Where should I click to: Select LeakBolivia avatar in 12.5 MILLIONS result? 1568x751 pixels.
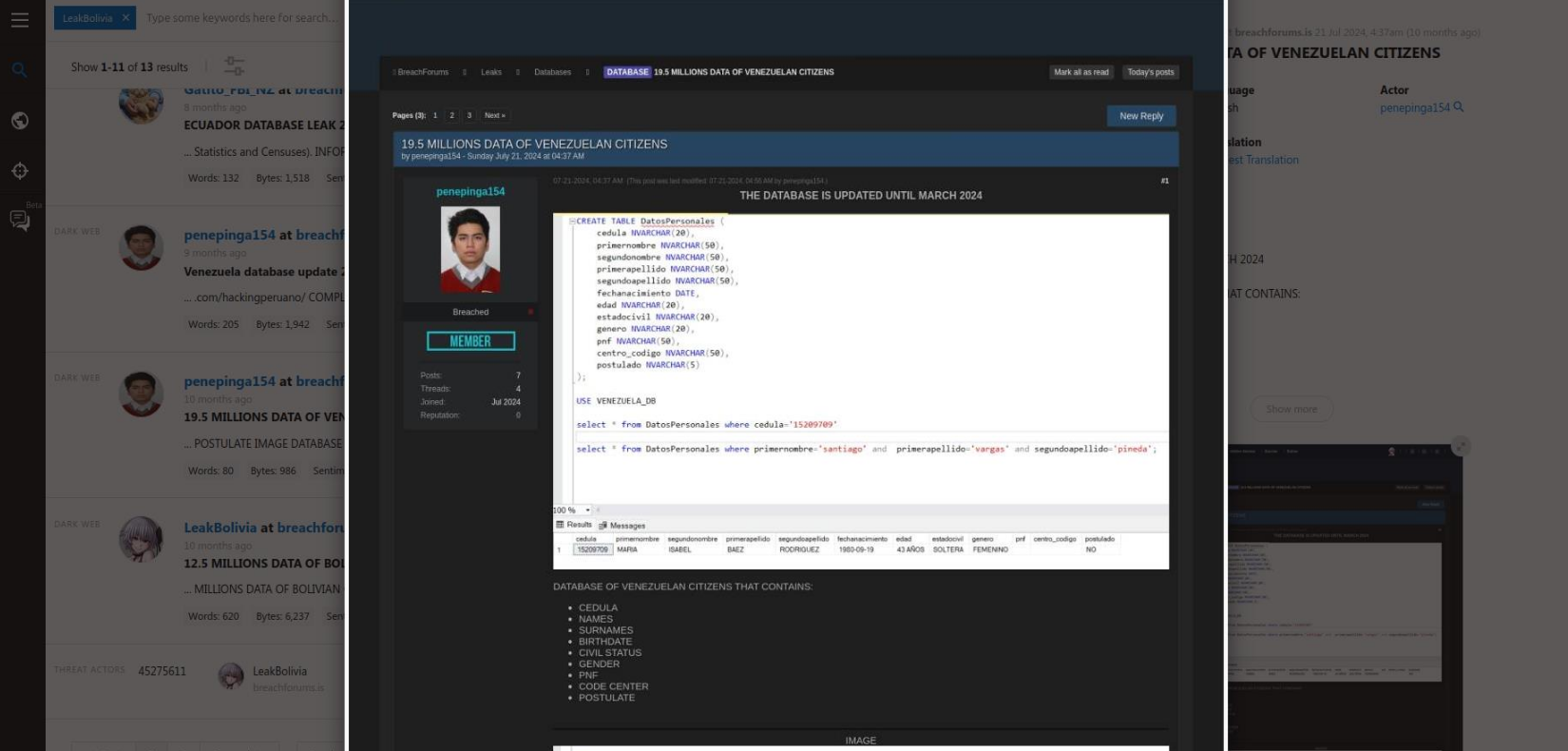coord(141,539)
